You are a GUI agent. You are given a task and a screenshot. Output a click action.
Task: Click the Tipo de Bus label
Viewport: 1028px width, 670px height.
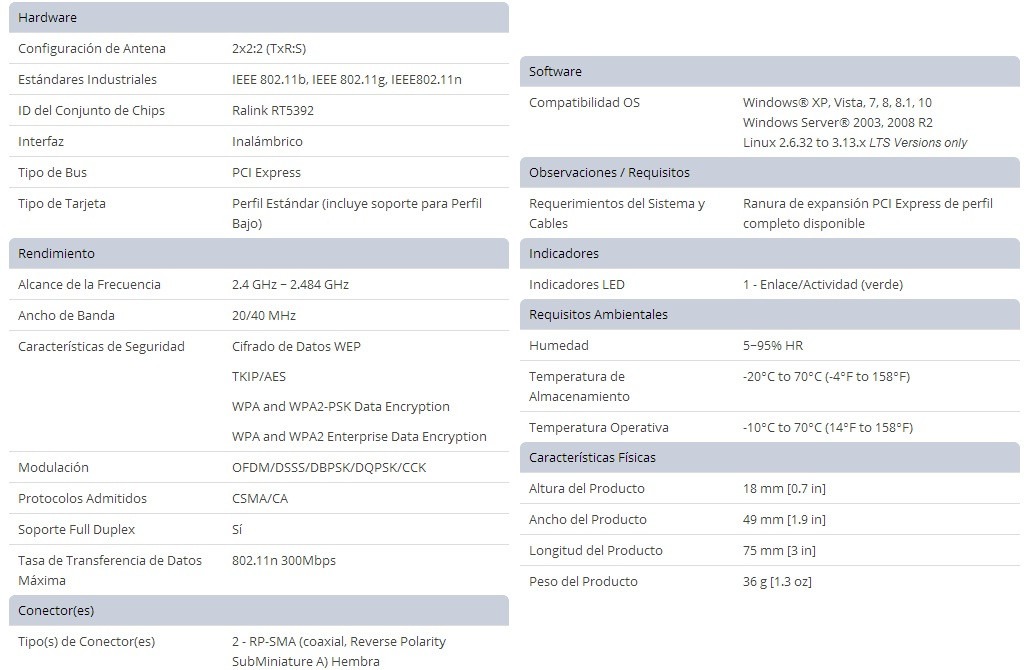52,172
